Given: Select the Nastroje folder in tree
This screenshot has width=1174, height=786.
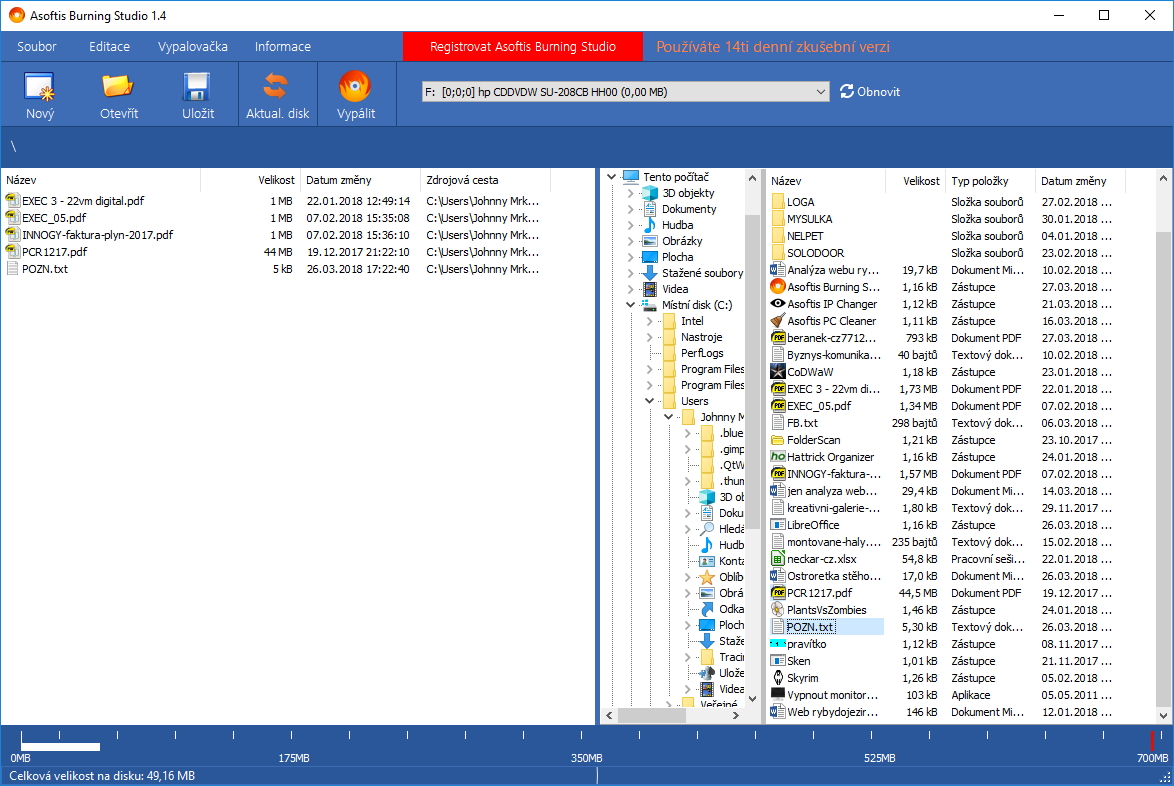Looking at the screenshot, I should click(702, 337).
